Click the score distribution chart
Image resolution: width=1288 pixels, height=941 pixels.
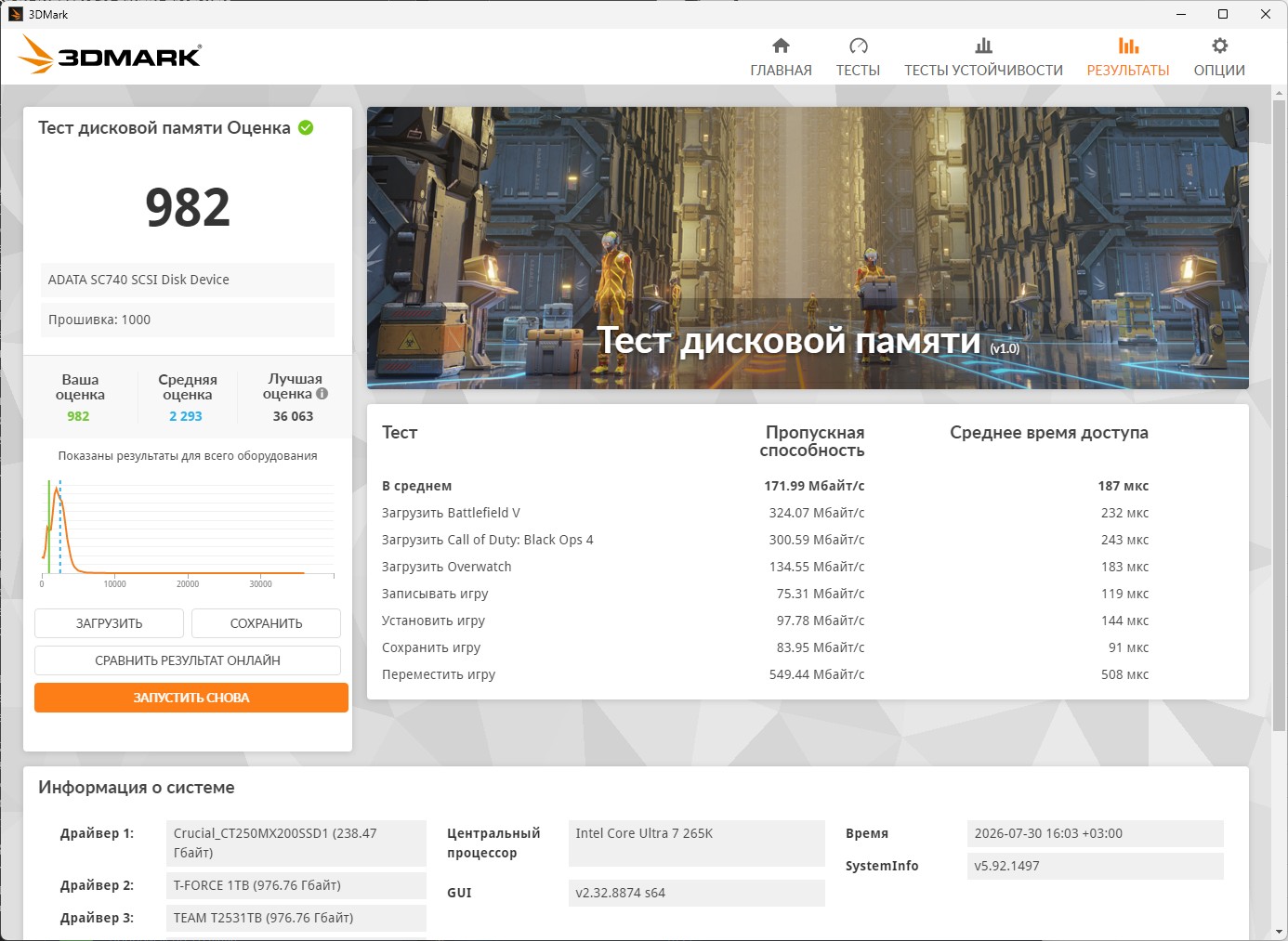tap(188, 532)
